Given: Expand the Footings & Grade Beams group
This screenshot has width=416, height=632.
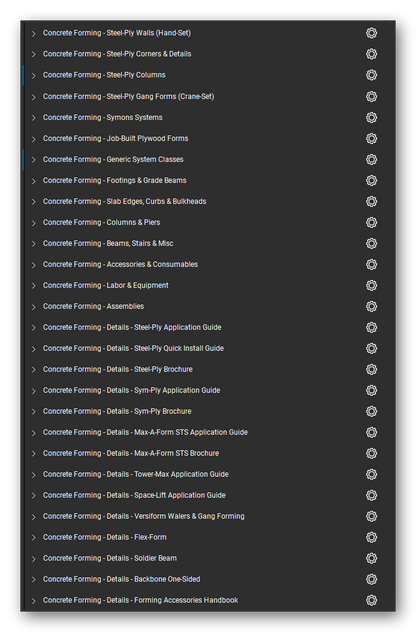Looking at the screenshot, I should 33,181.
